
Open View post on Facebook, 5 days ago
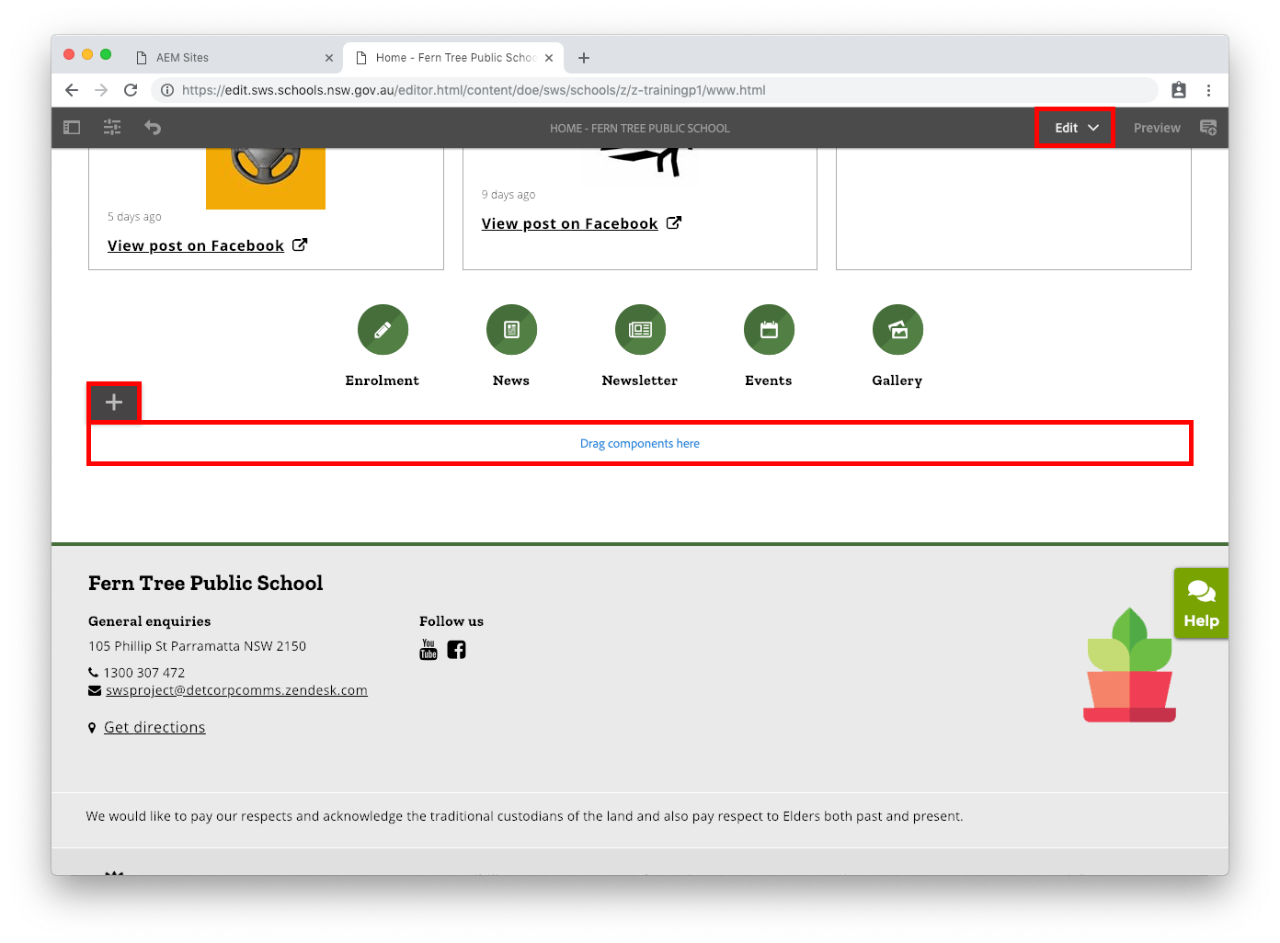[196, 245]
